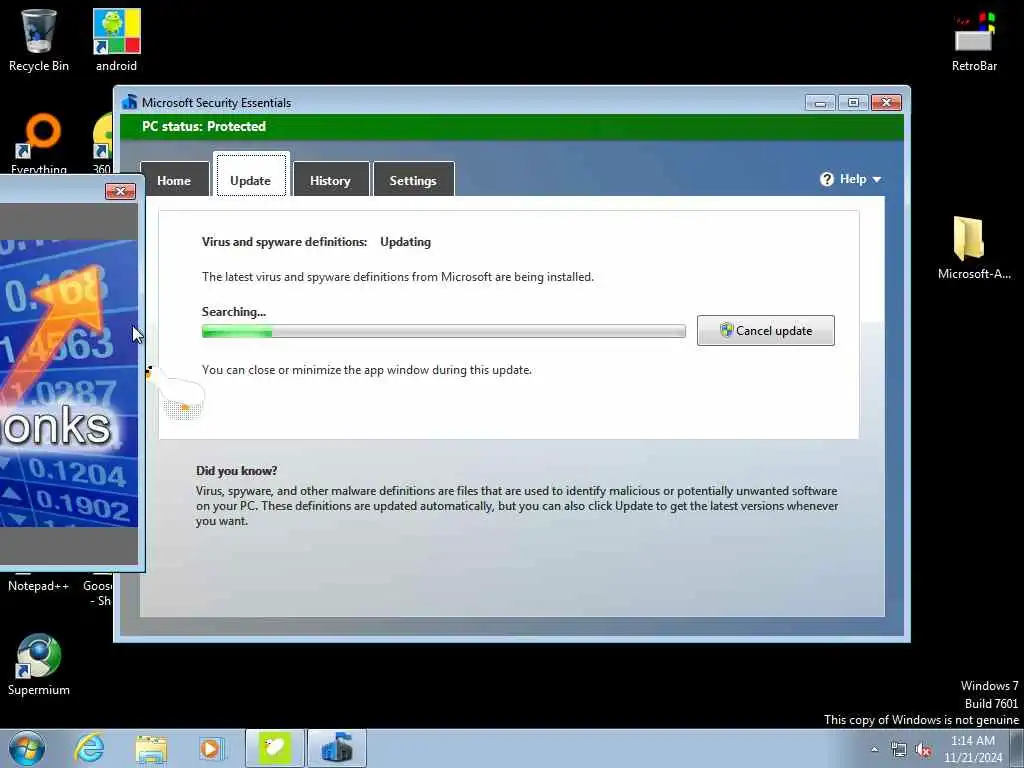Click the PC status: Protected banner
Image resolution: width=1024 pixels, height=768 pixels.
coord(512,127)
